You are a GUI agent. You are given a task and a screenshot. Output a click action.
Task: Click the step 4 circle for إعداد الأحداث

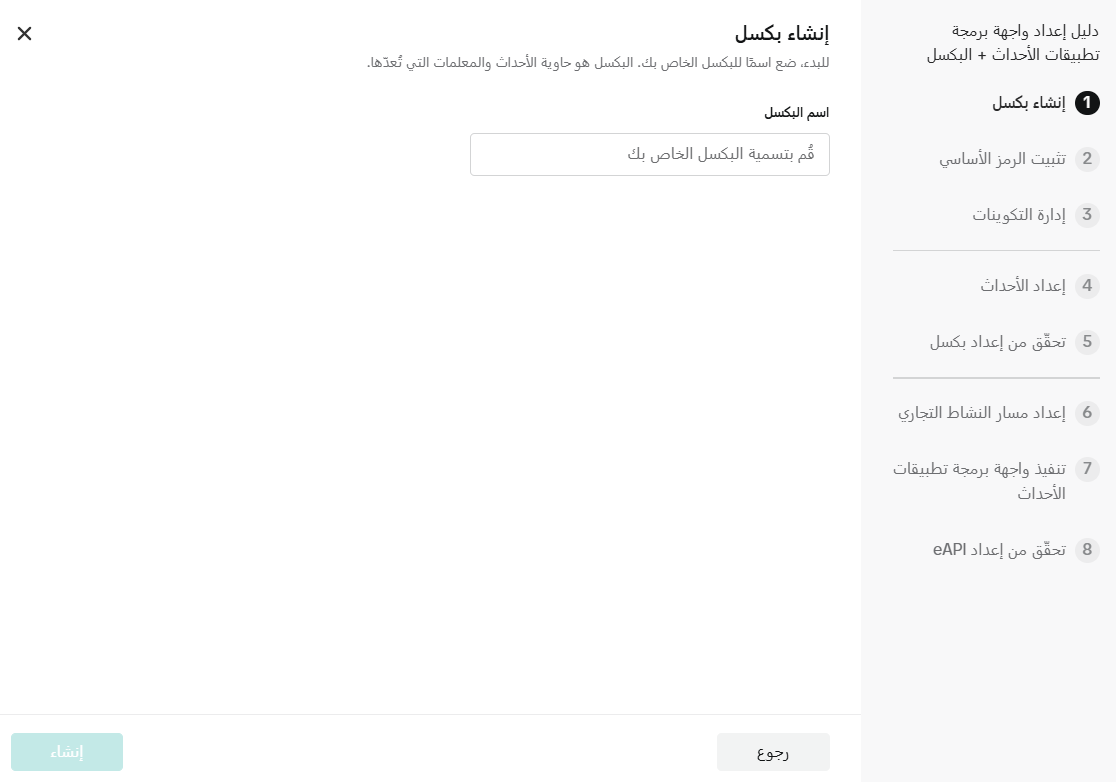[x=1087, y=285]
